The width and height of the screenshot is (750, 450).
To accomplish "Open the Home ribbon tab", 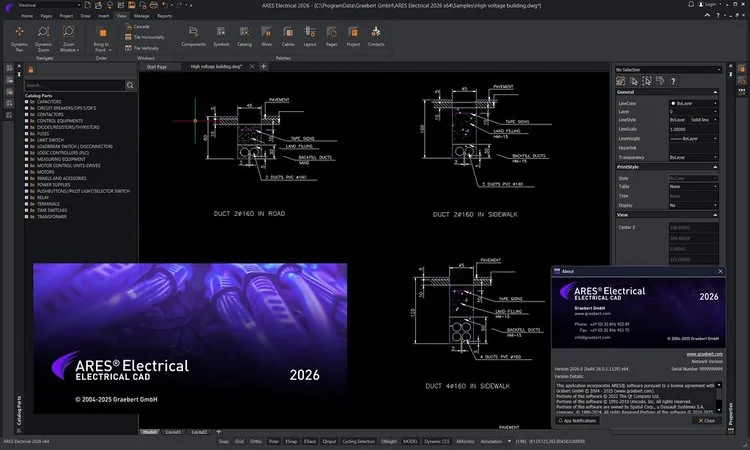I will 27,16.
